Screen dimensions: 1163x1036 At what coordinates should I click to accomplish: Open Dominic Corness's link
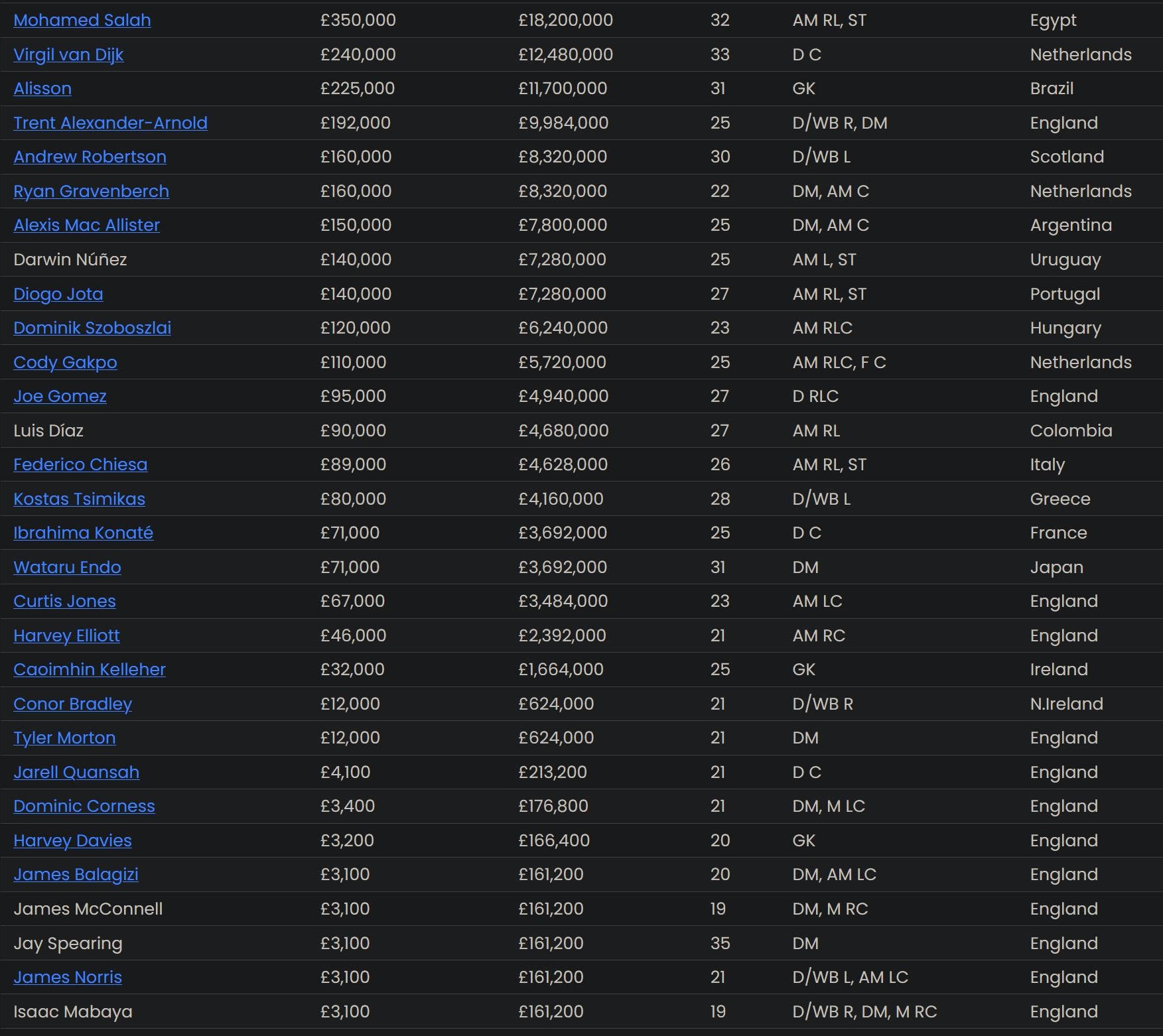click(x=84, y=806)
